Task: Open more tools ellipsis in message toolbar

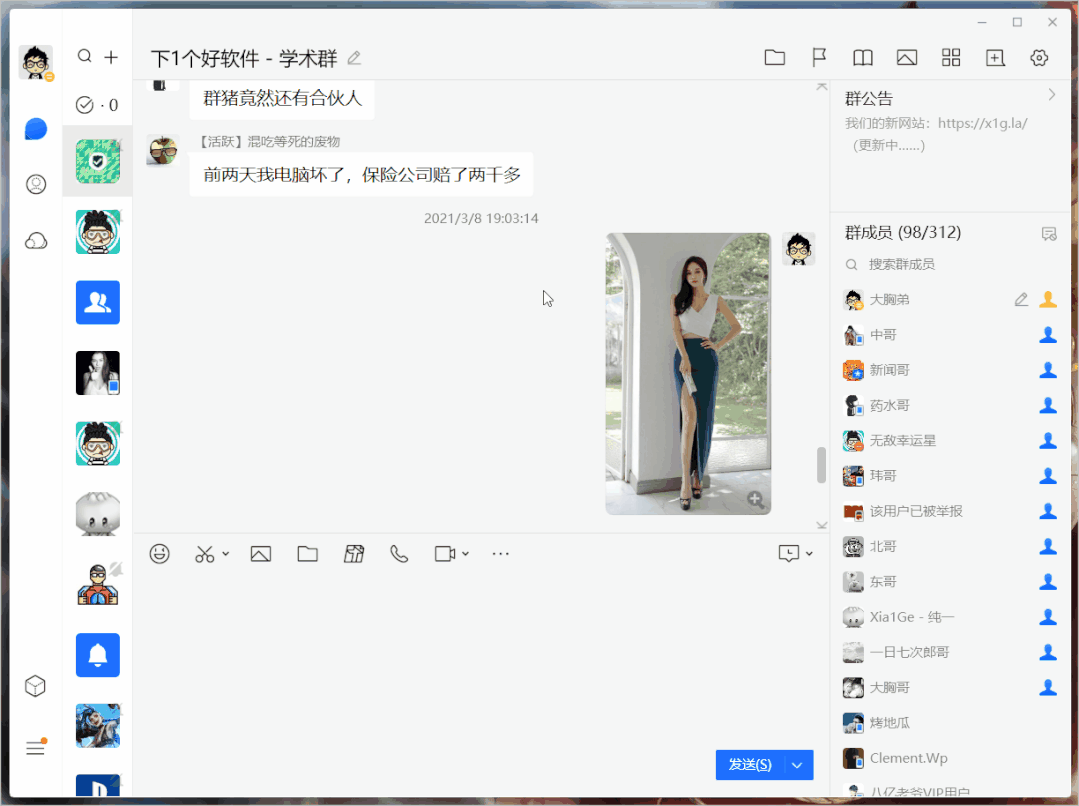Action: 501,554
